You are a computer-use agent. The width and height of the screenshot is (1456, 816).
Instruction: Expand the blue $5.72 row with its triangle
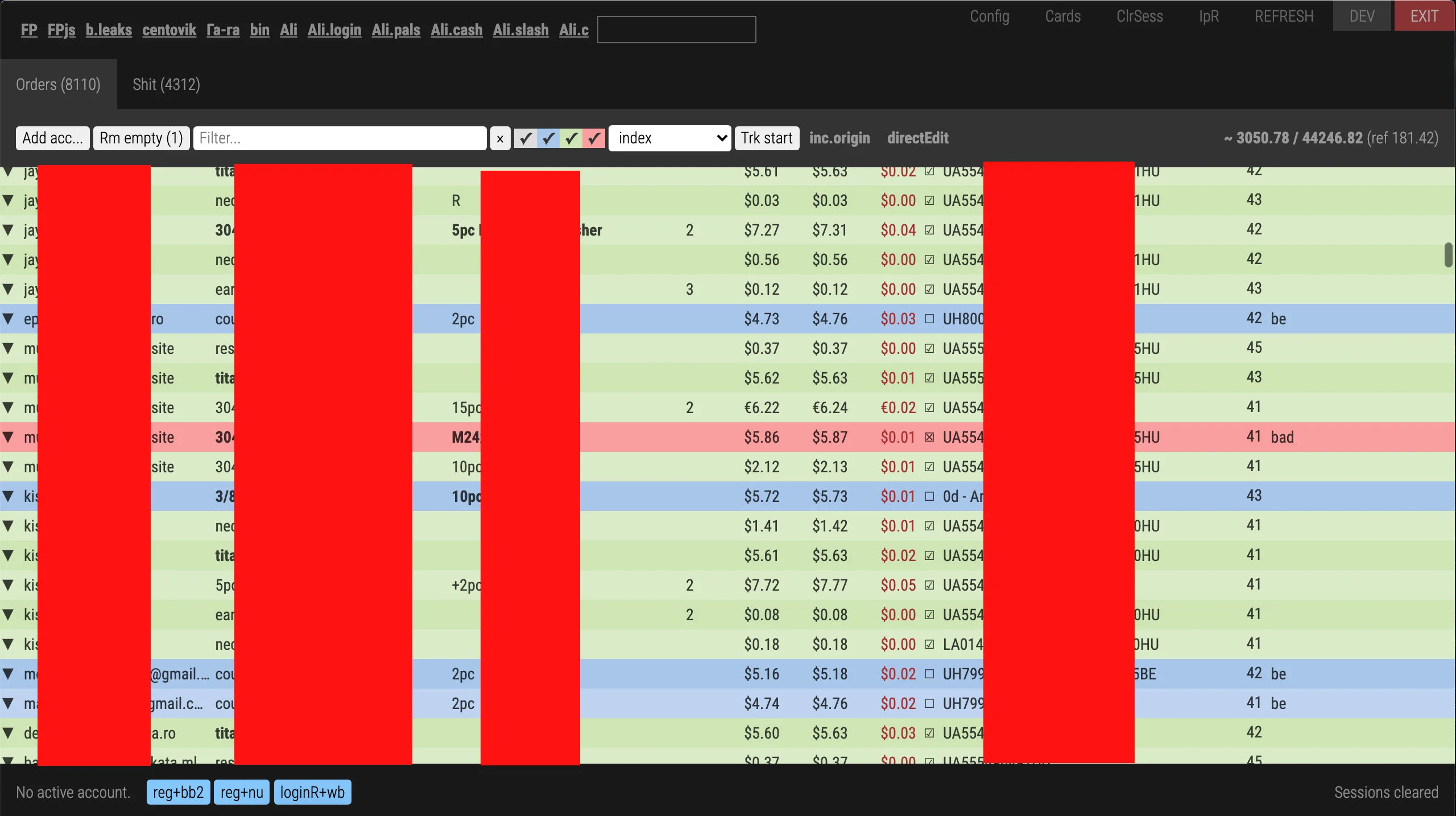9,496
